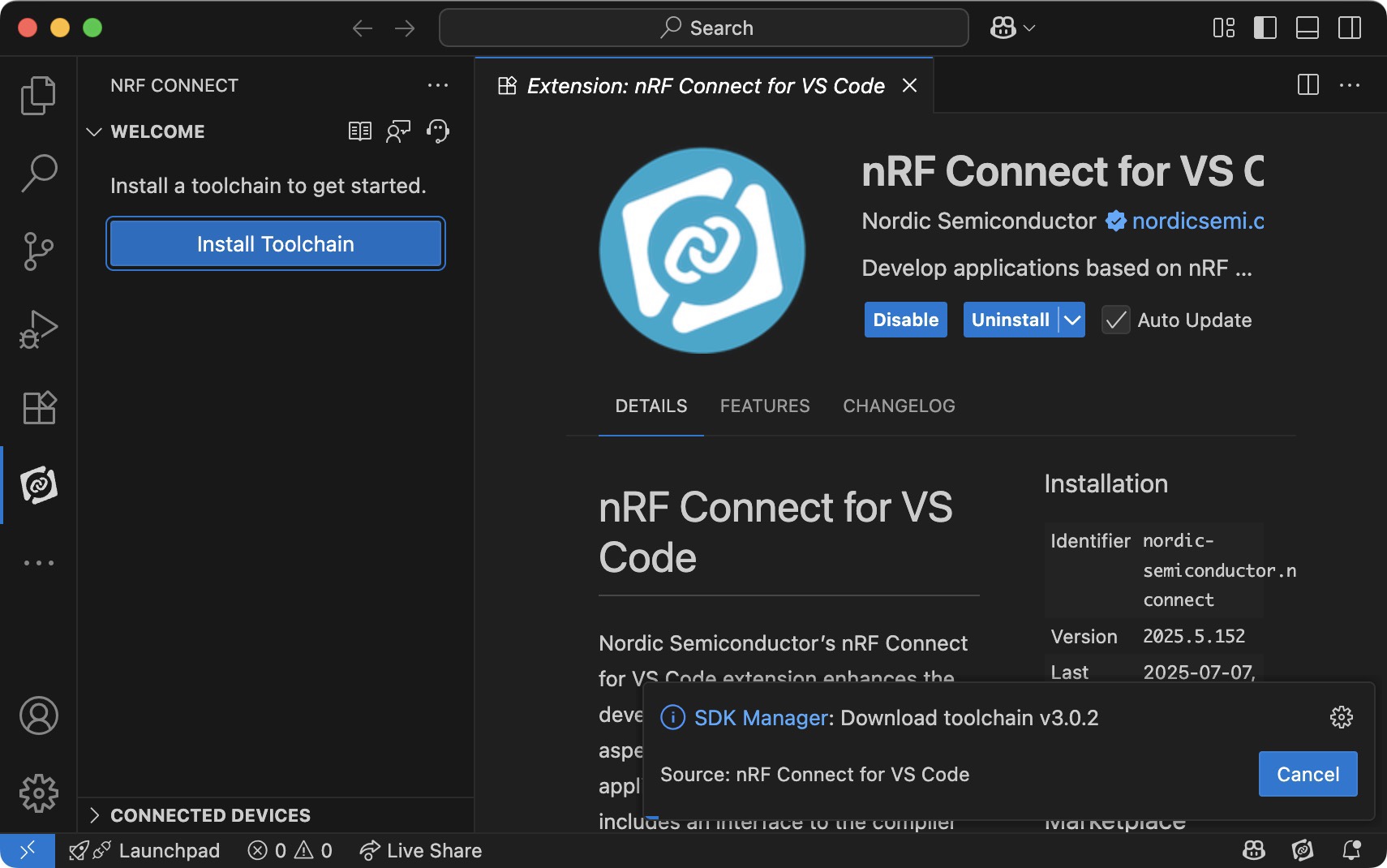The image size is (1387, 868).
Task: Open the Uninstall dropdown arrow
Action: tap(1072, 320)
